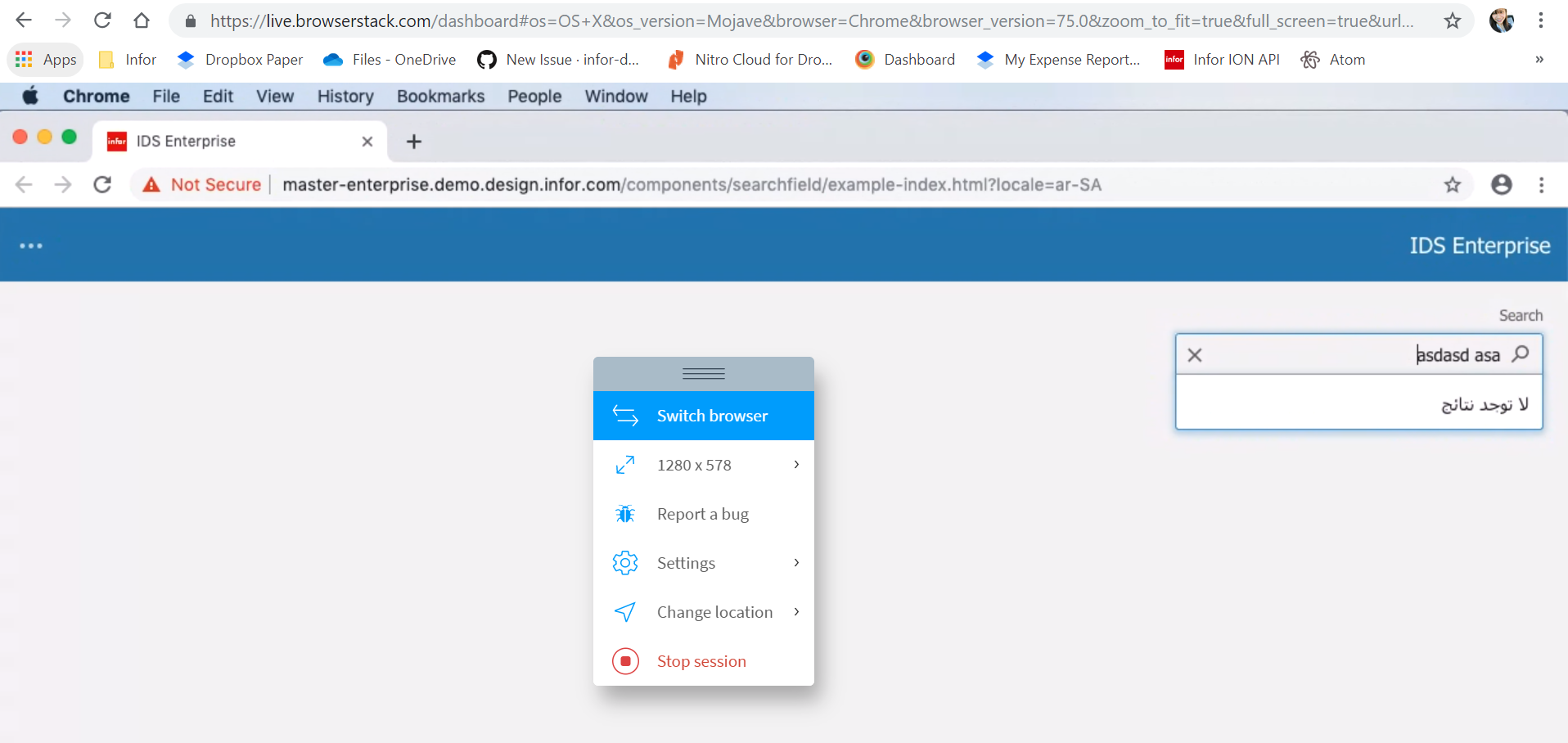Open the Window menu
The width and height of the screenshot is (1568, 743).
pyautogui.click(x=616, y=97)
